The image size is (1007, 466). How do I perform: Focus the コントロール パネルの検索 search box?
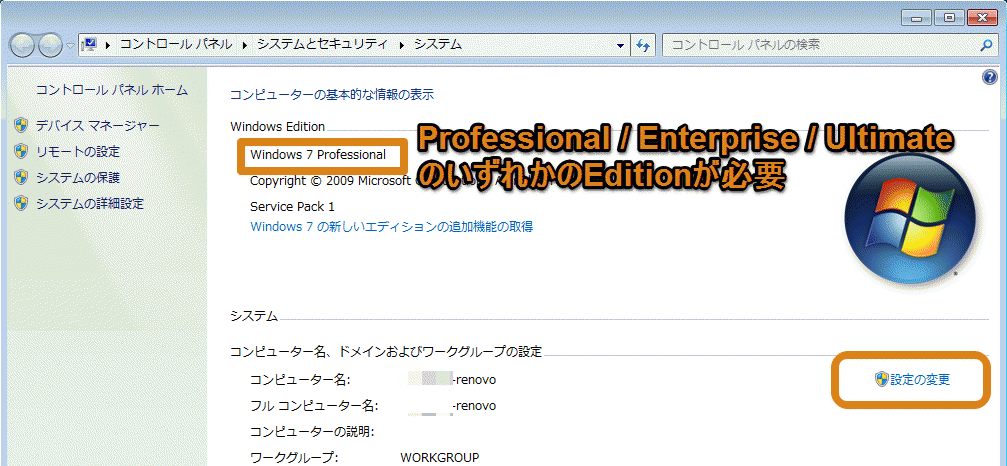822,45
